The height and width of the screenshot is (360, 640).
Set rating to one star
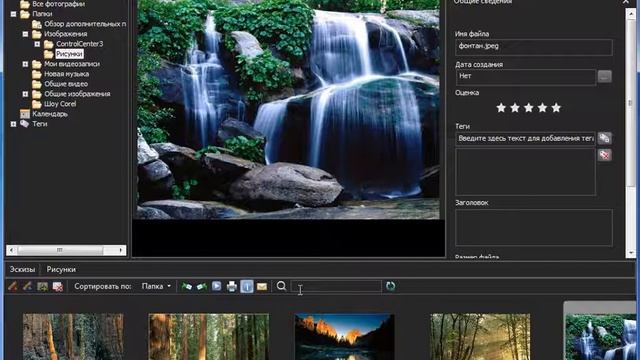pos(501,108)
